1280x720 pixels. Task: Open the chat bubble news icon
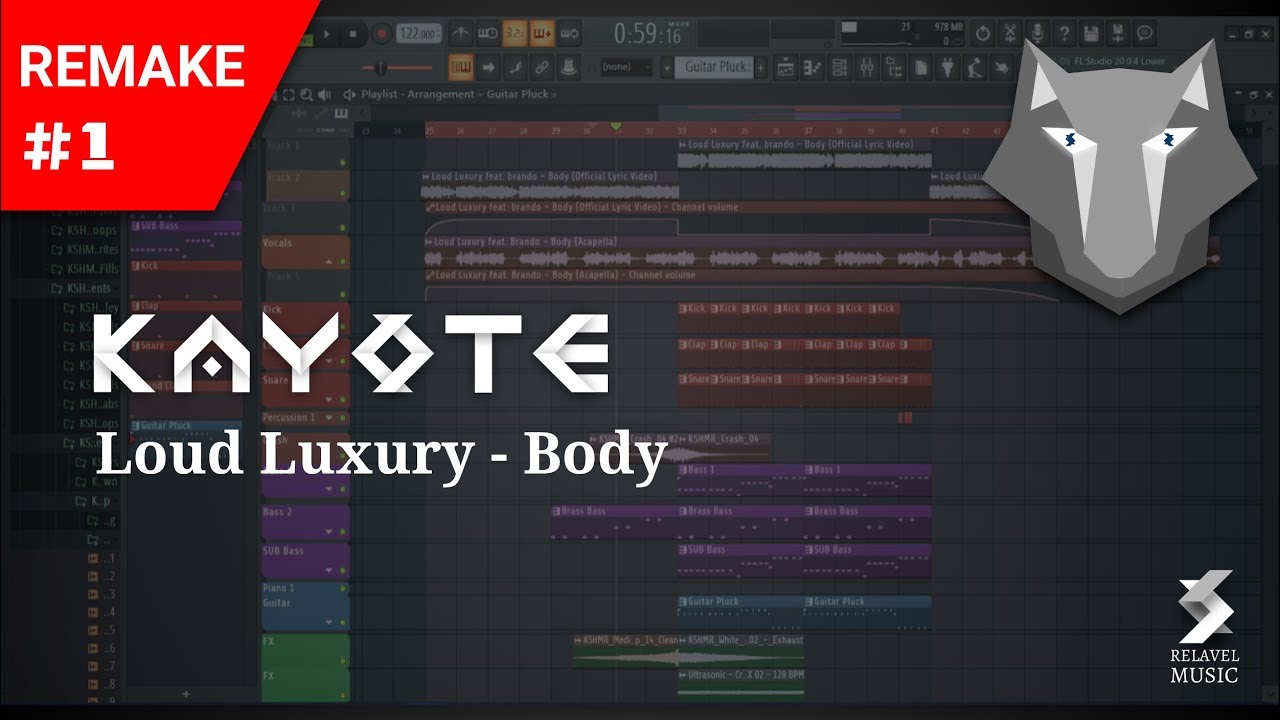[1145, 34]
